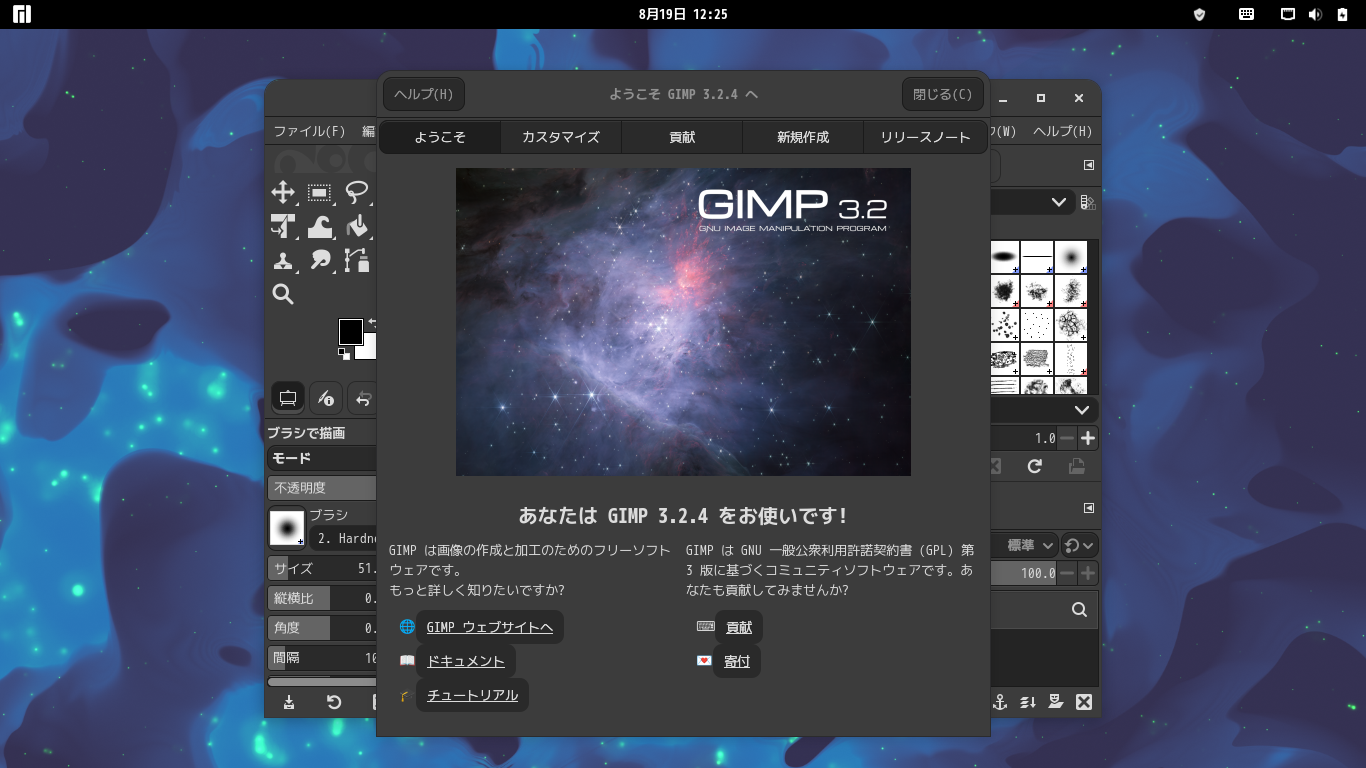
Task: Select the solid ellipse brush thumbnail
Action: (x=1004, y=257)
